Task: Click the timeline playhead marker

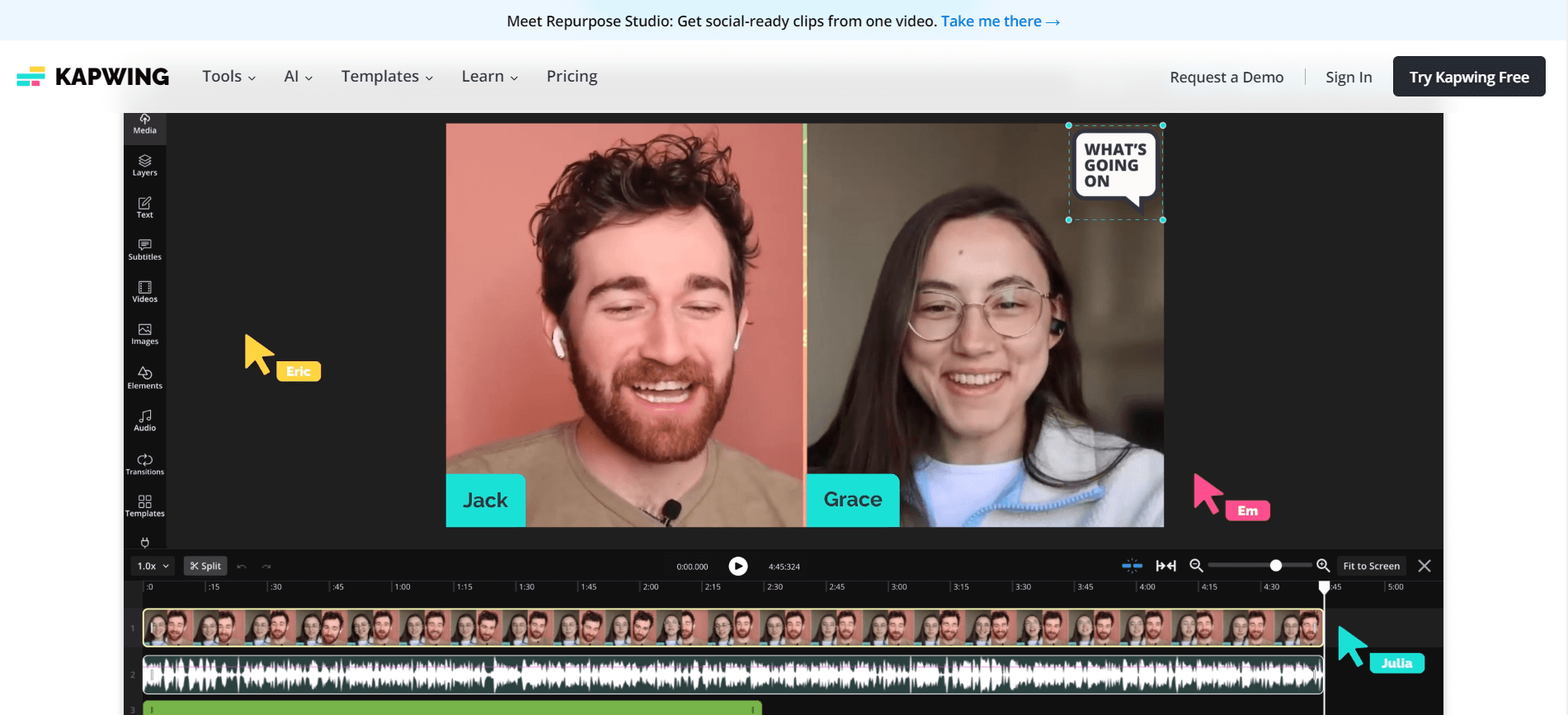Action: tap(1324, 587)
